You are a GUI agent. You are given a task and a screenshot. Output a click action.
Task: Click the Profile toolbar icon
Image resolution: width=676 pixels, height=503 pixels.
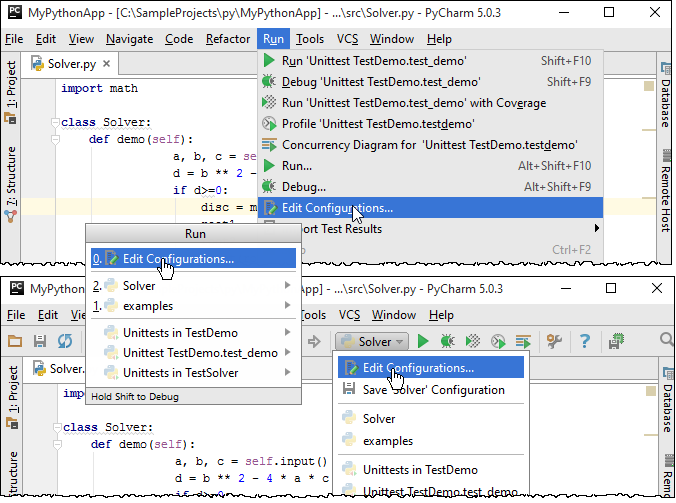click(499, 342)
